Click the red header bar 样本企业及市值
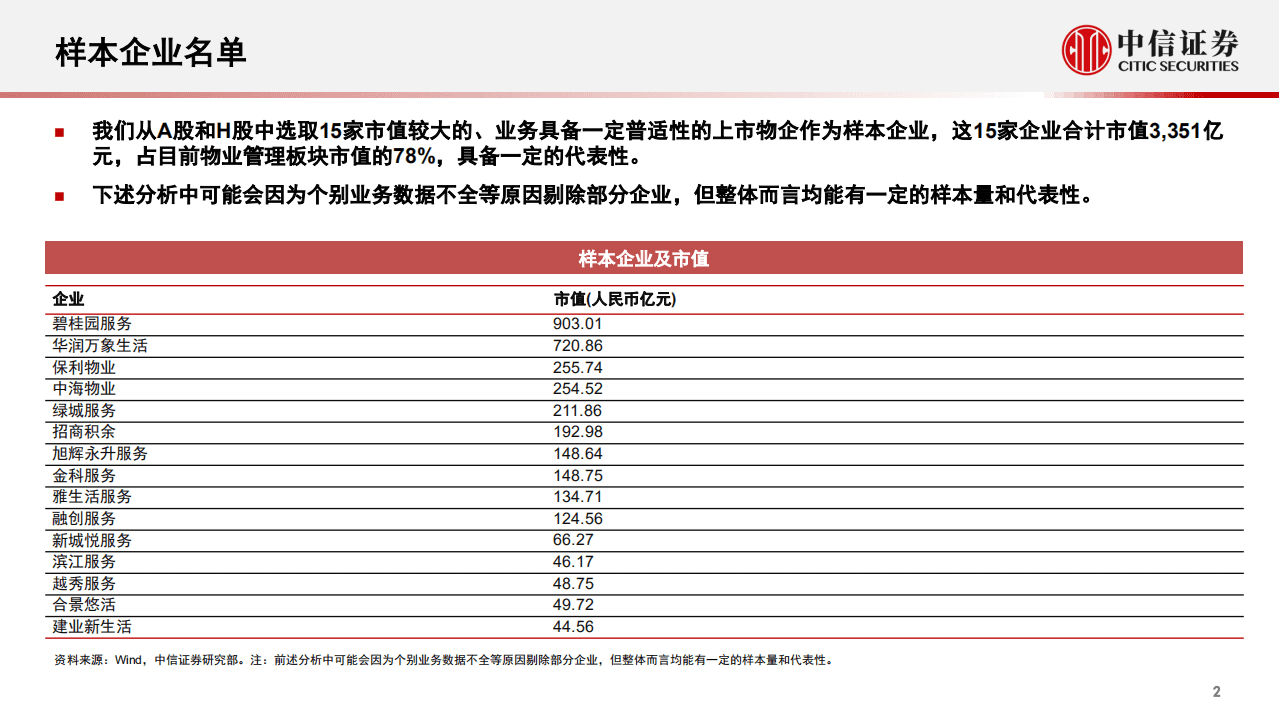Image resolution: width=1279 pixels, height=719 pixels. 640,257
